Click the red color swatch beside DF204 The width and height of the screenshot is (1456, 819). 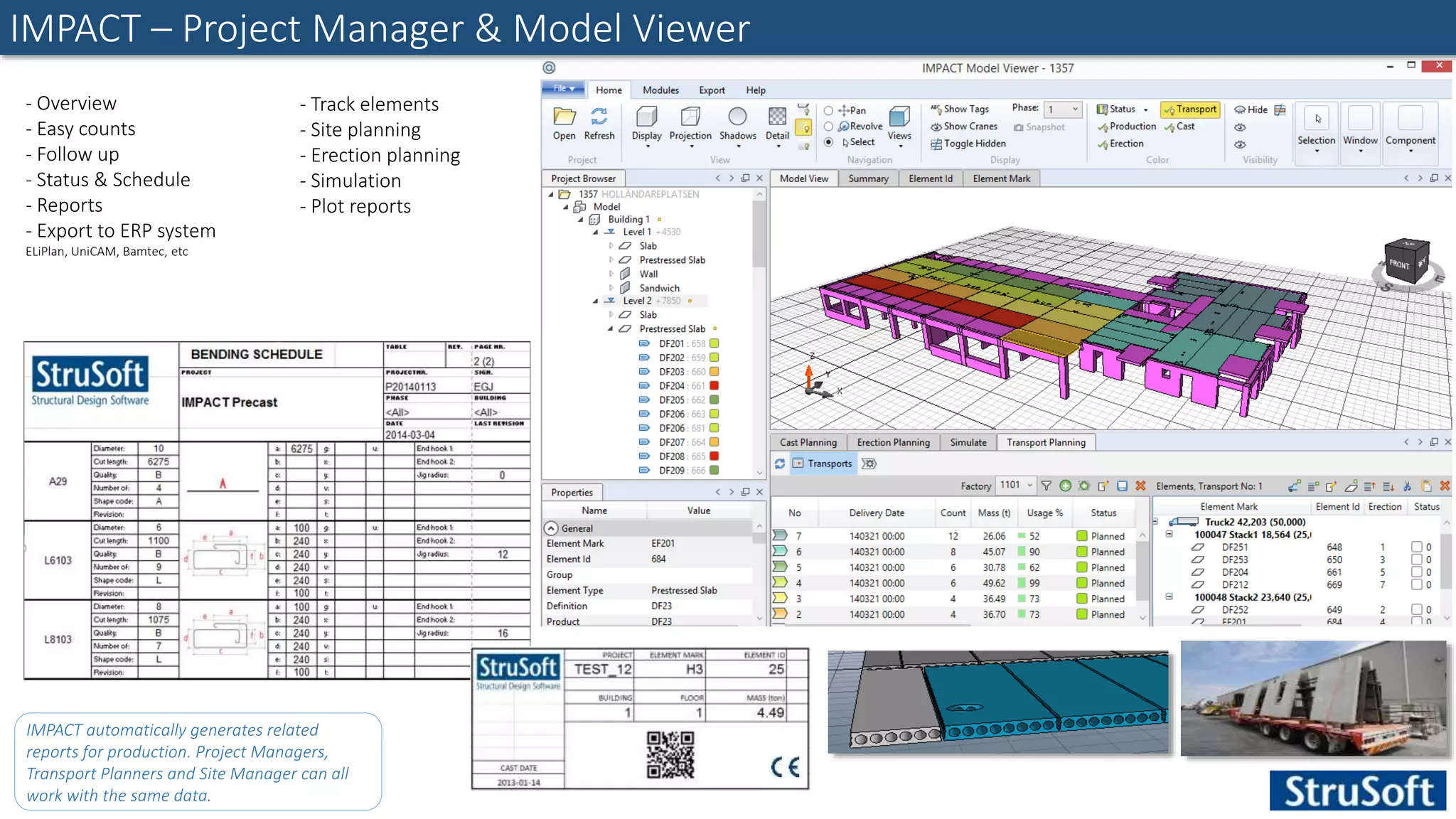(714, 386)
